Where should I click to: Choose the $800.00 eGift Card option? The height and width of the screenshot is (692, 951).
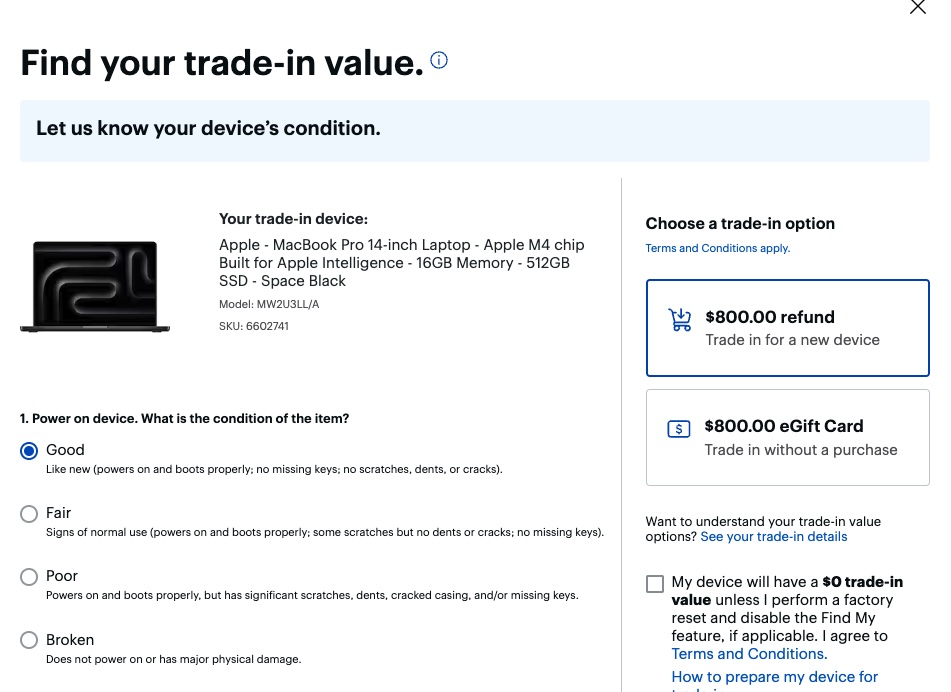788,437
